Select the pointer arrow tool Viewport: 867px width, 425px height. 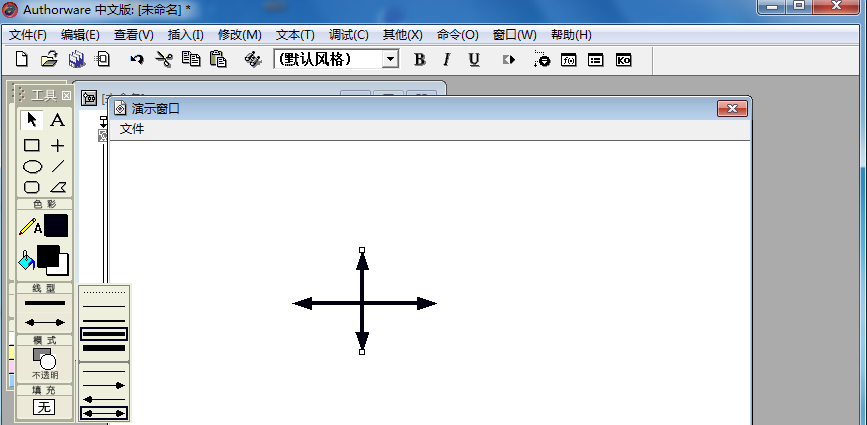(32, 120)
